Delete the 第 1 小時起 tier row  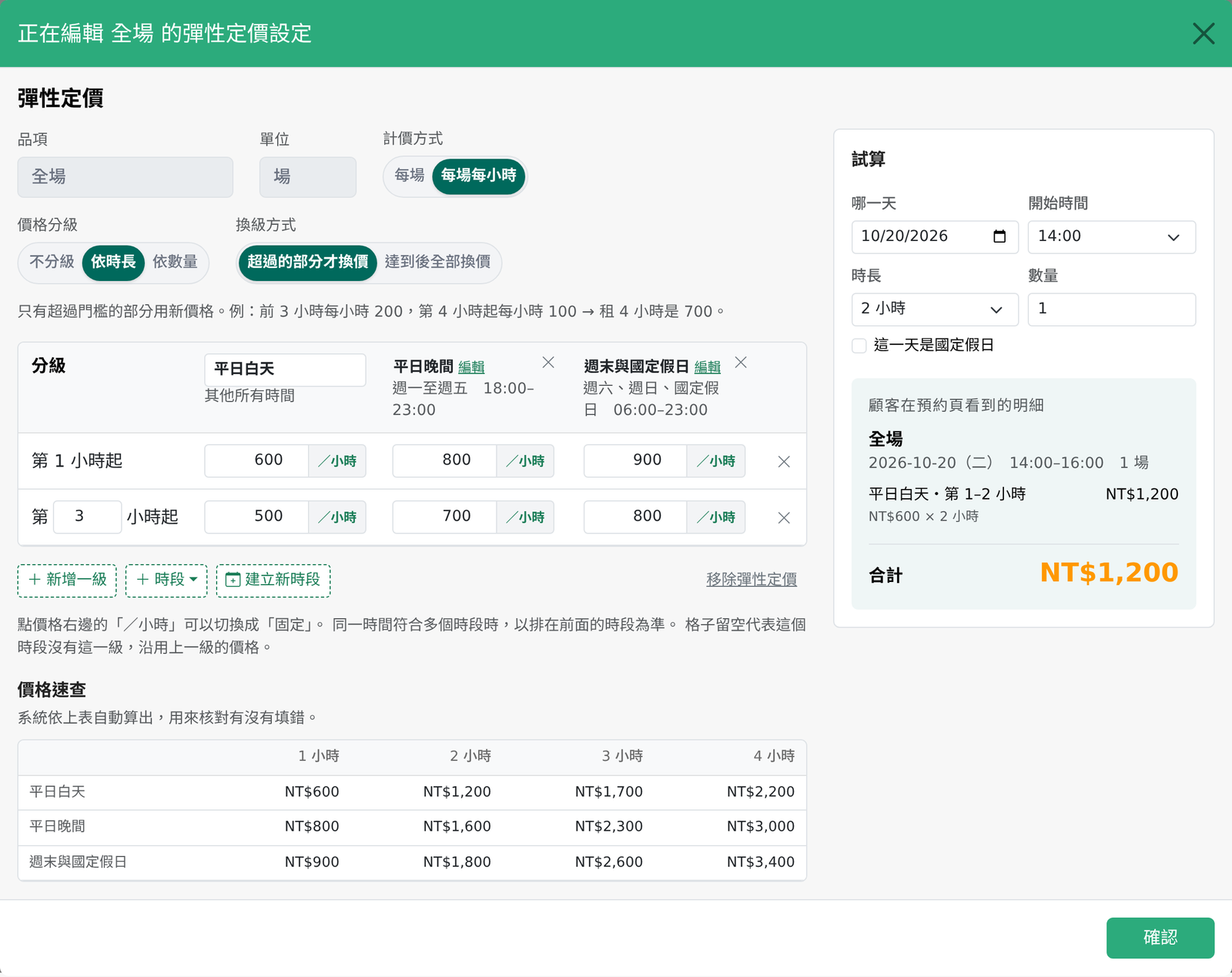pyautogui.click(x=784, y=462)
